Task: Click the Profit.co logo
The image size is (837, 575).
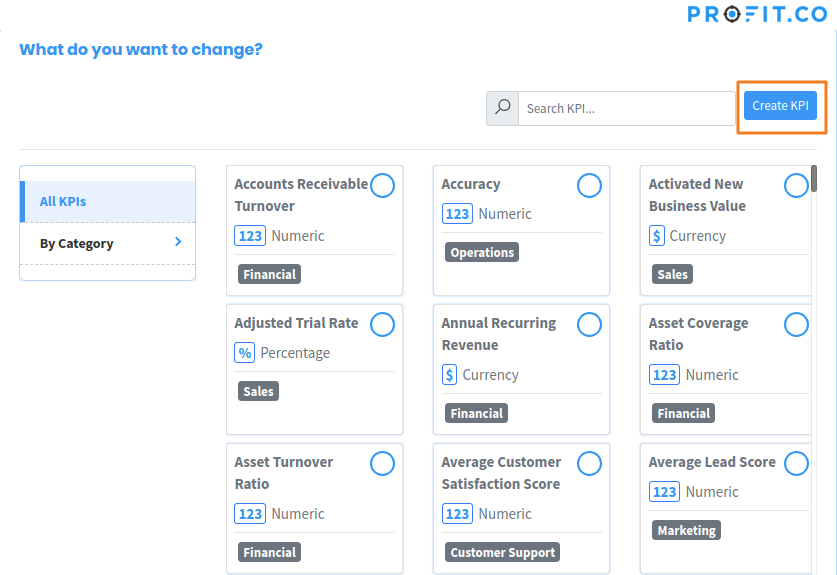Action: coord(757,14)
